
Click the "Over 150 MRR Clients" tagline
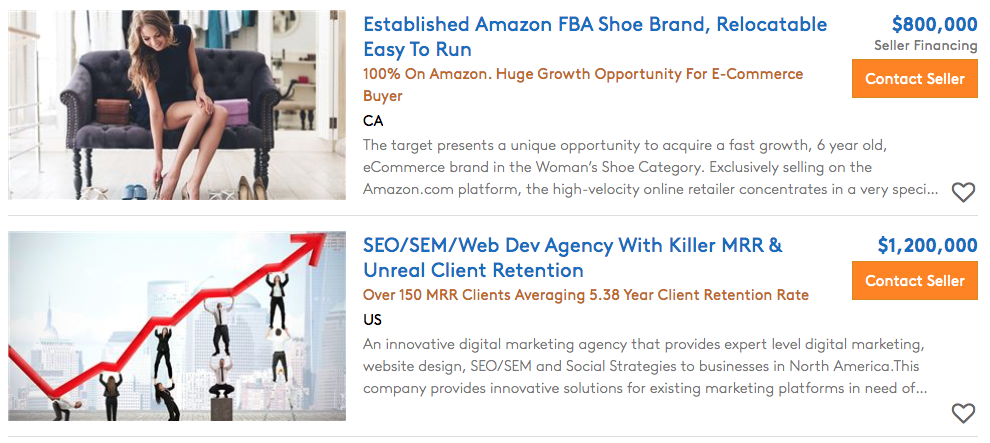(586, 295)
